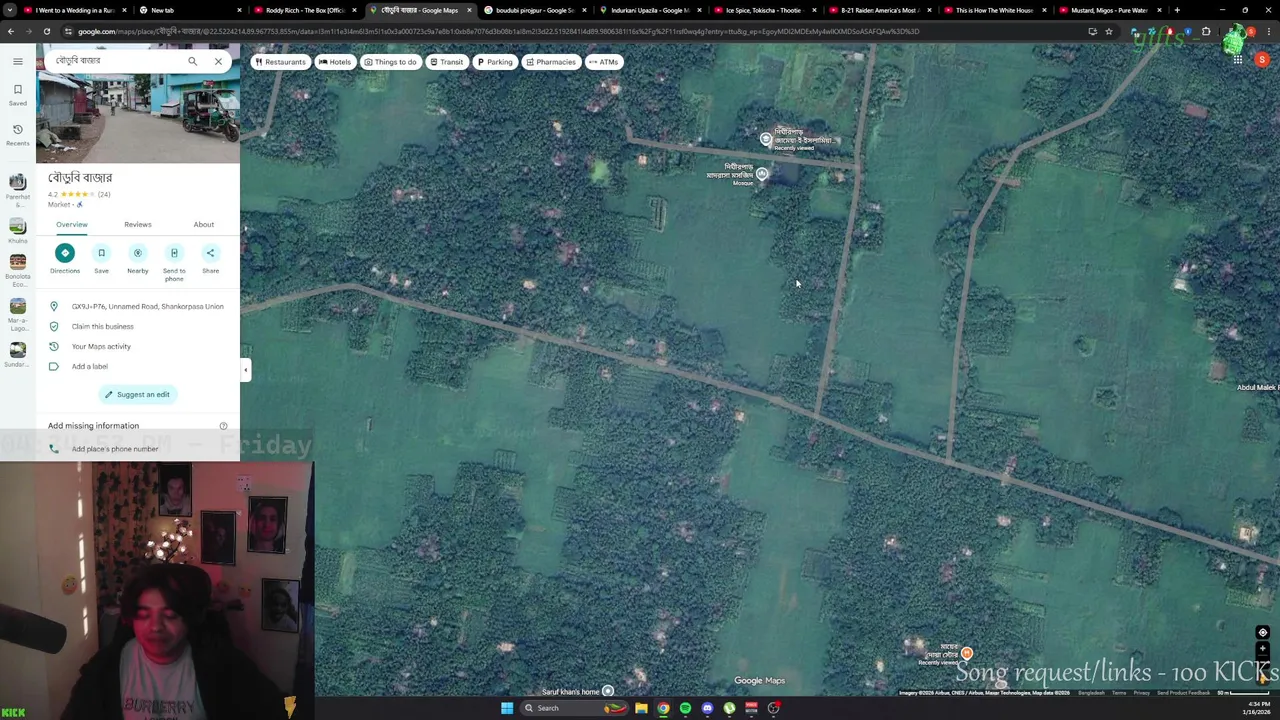Open the Google Maps hamburger menu
1280x720 pixels.
pos(17,61)
